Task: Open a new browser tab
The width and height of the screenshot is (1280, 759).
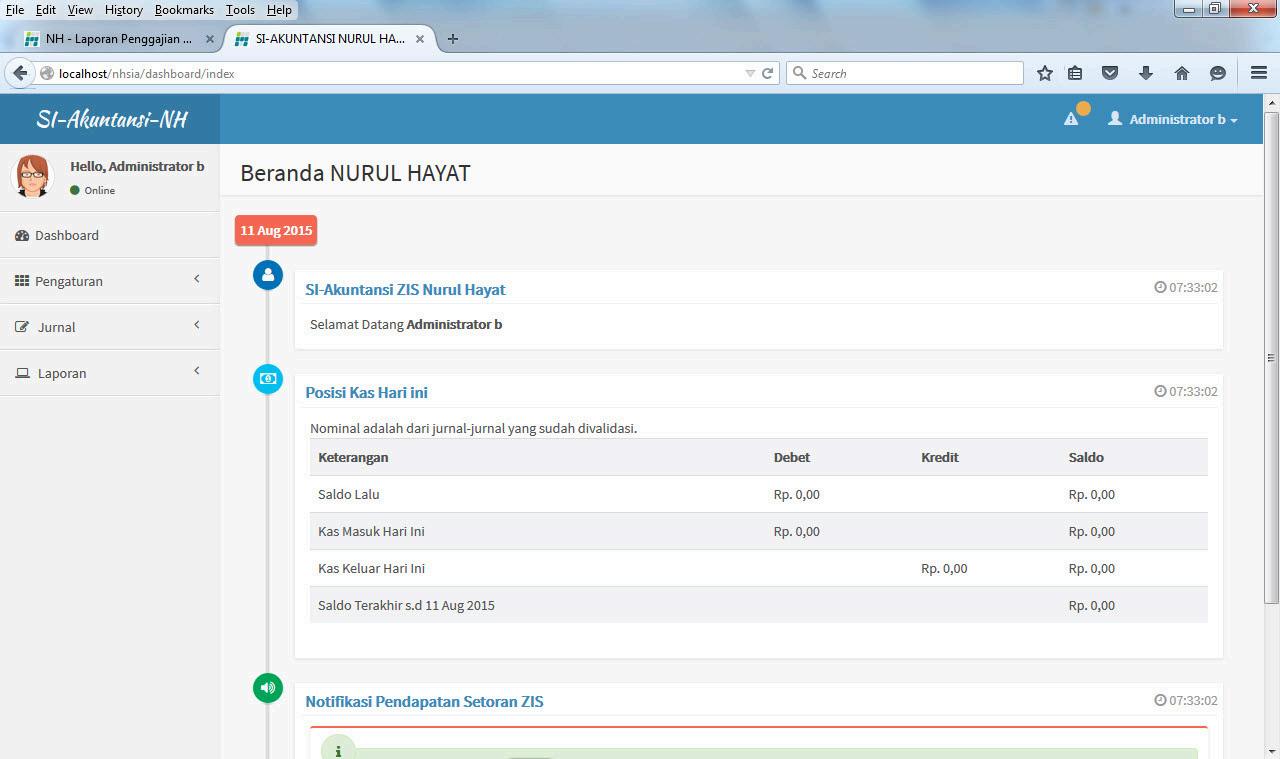Action: 453,39
